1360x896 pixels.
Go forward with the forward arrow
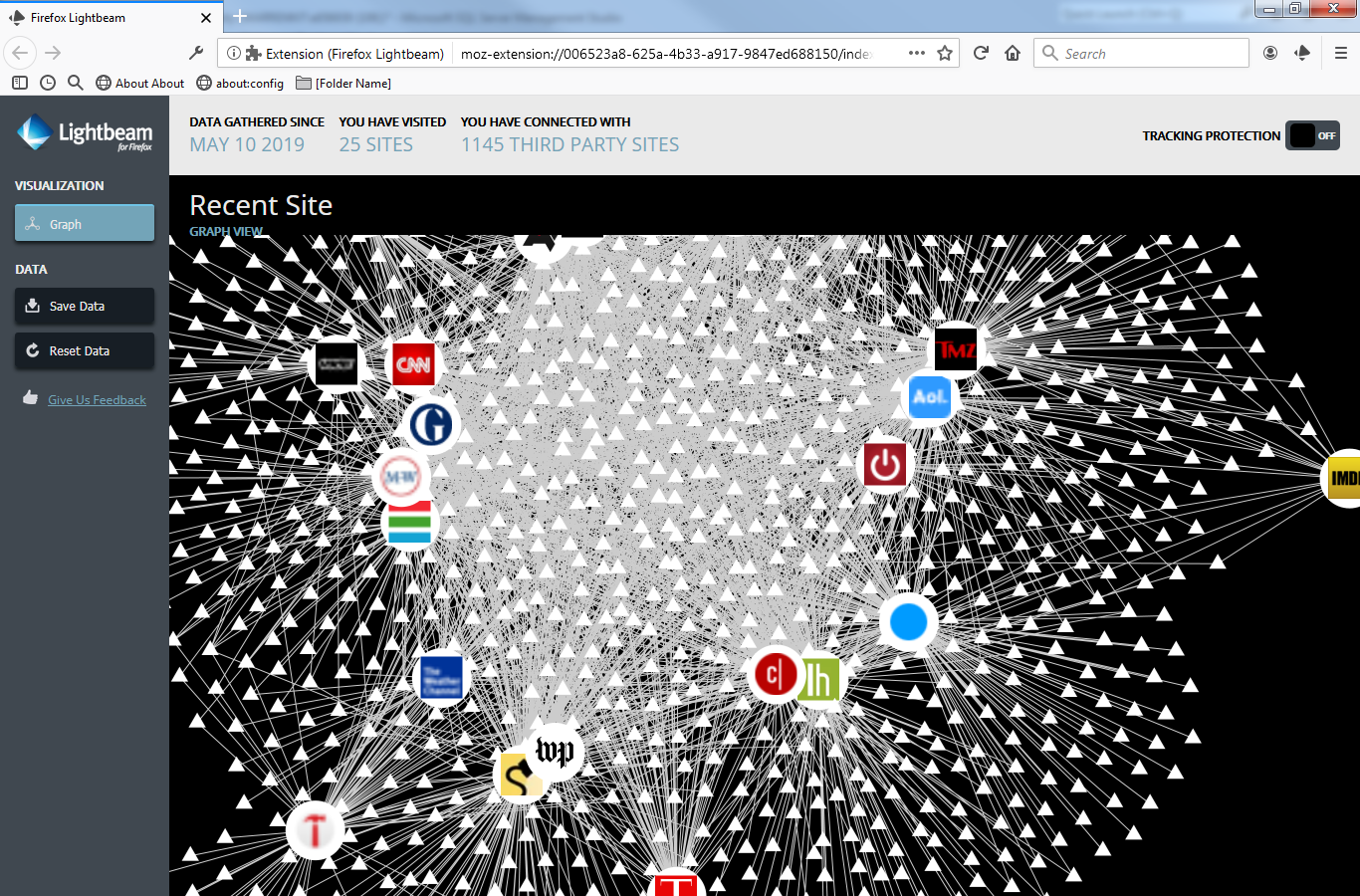pyautogui.click(x=53, y=53)
